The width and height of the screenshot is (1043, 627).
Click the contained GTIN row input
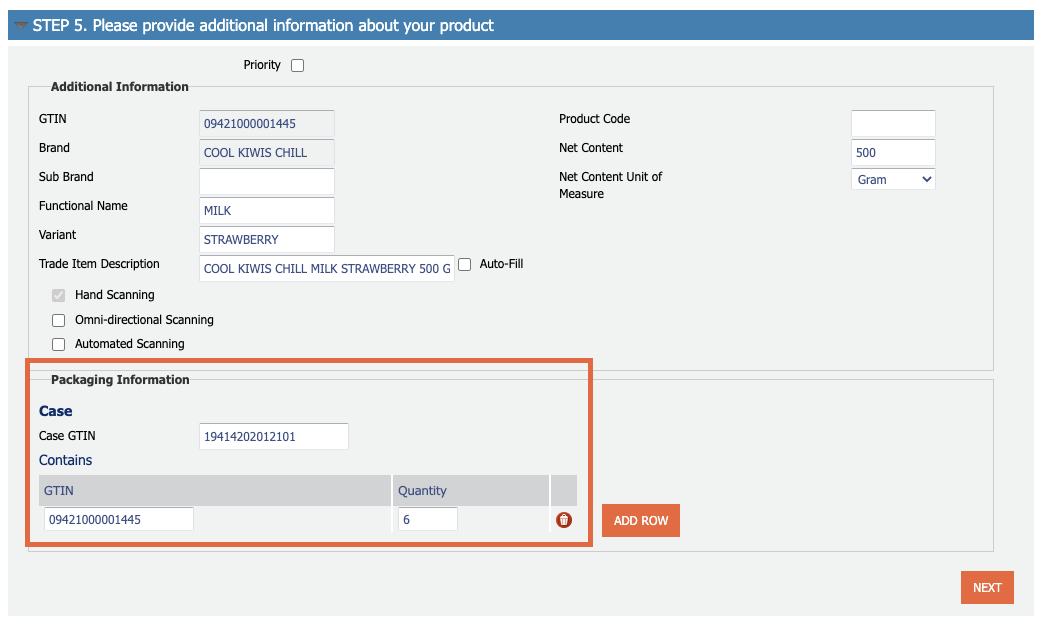[118, 519]
